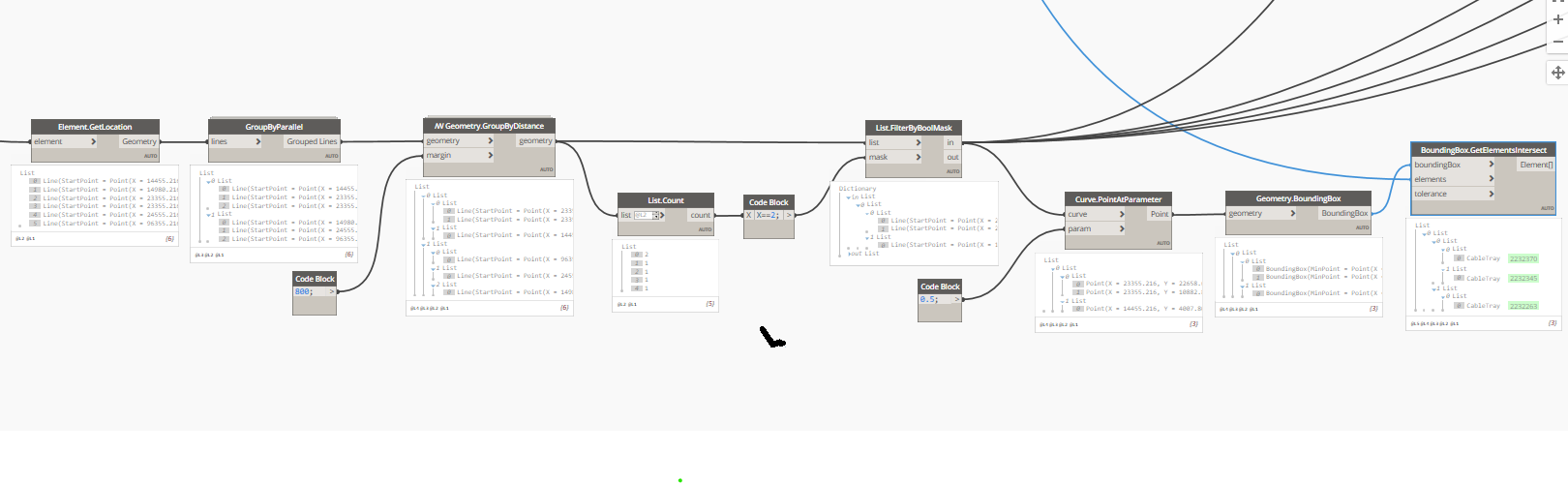
Task: Select the Geometry.BoundingBox node header
Action: tap(1298, 198)
